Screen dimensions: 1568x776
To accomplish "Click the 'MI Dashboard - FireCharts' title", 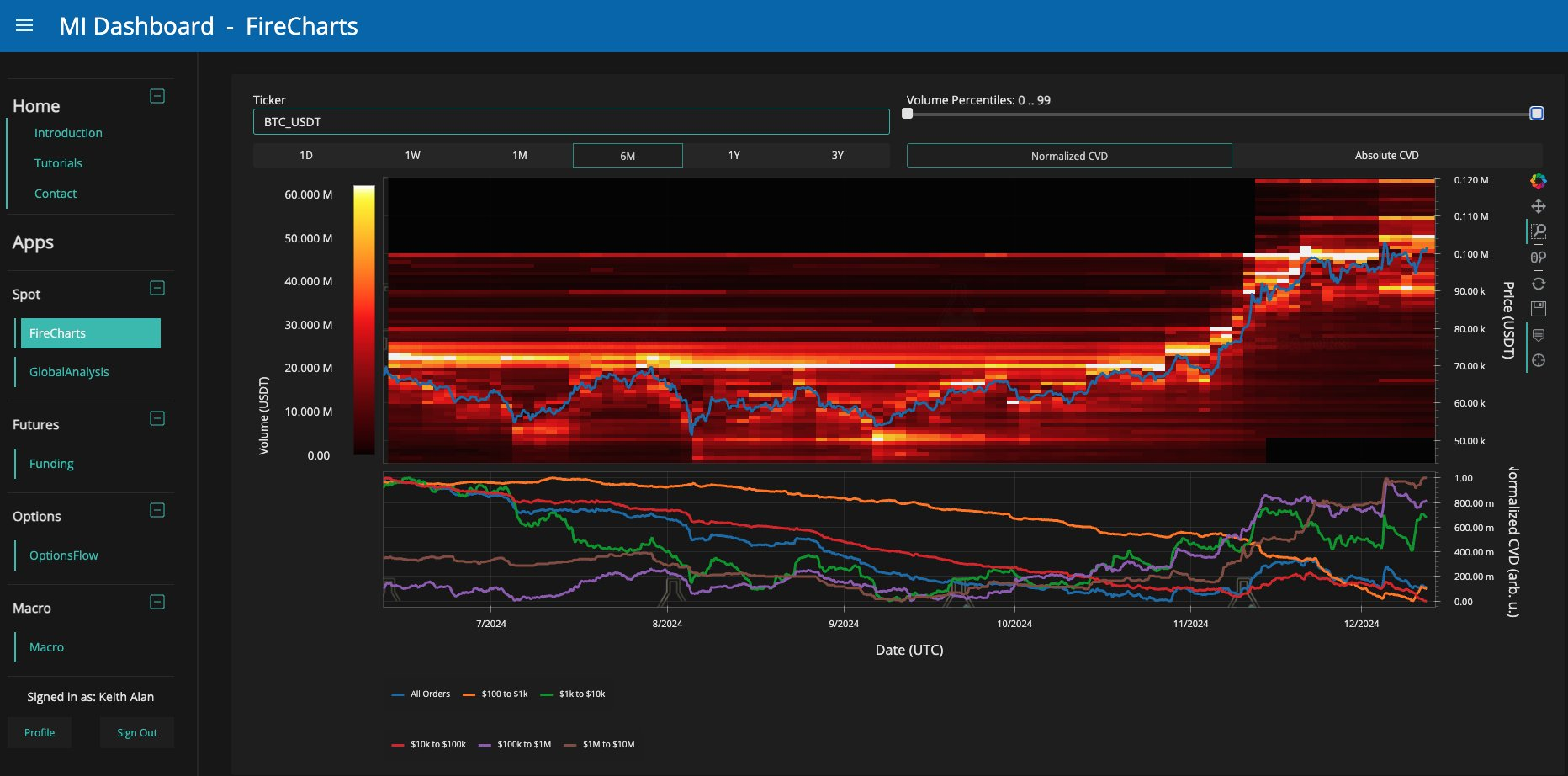I will (209, 26).
